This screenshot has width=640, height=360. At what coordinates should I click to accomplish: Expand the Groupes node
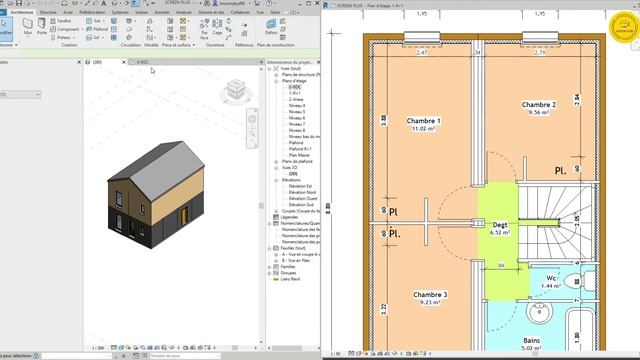click(x=269, y=273)
